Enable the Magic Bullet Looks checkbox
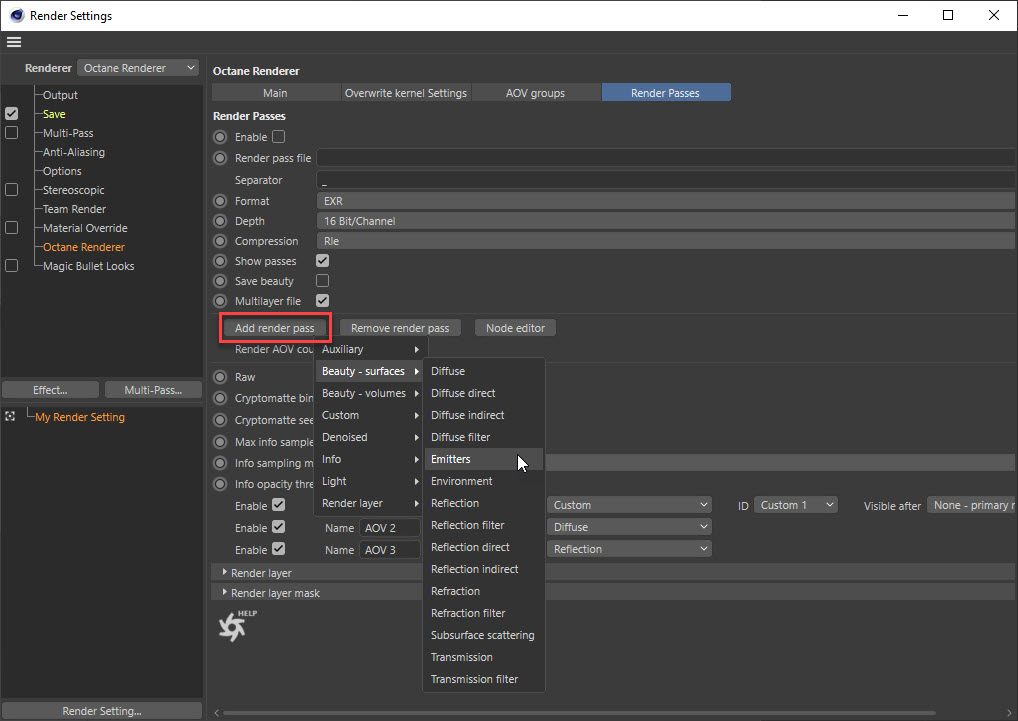 click(x=12, y=266)
